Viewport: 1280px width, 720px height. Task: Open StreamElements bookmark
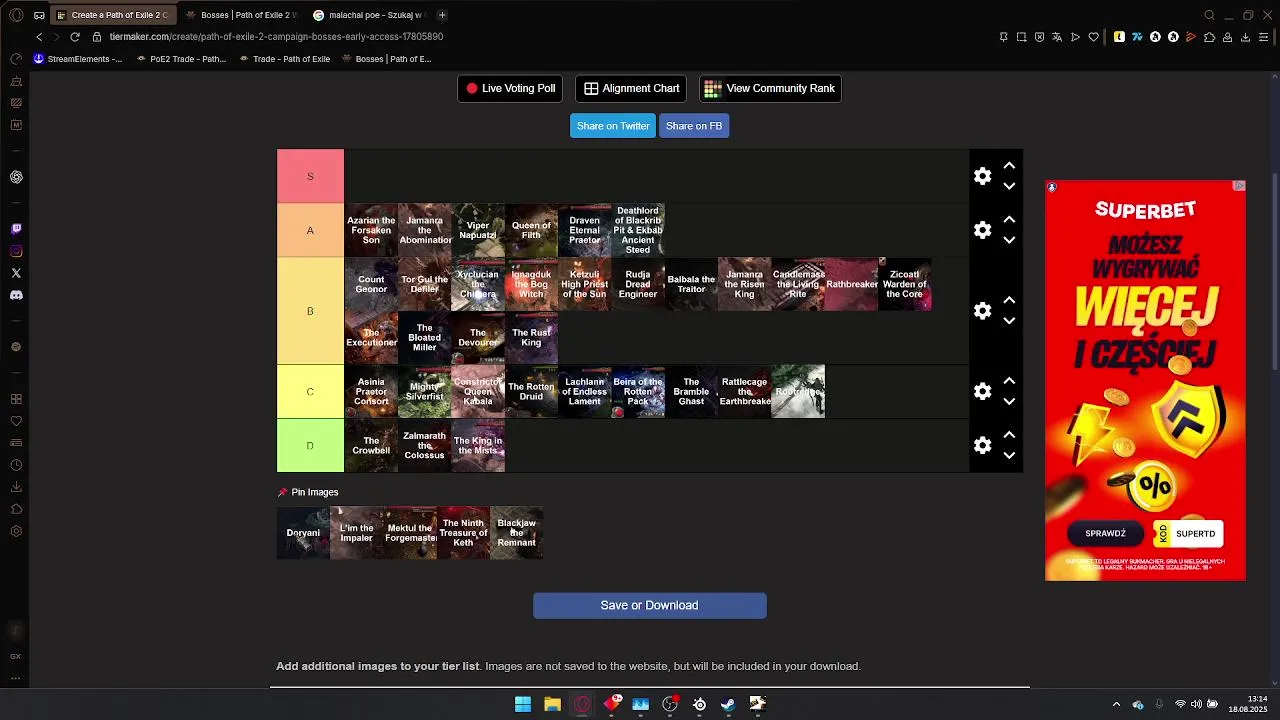pos(78,59)
